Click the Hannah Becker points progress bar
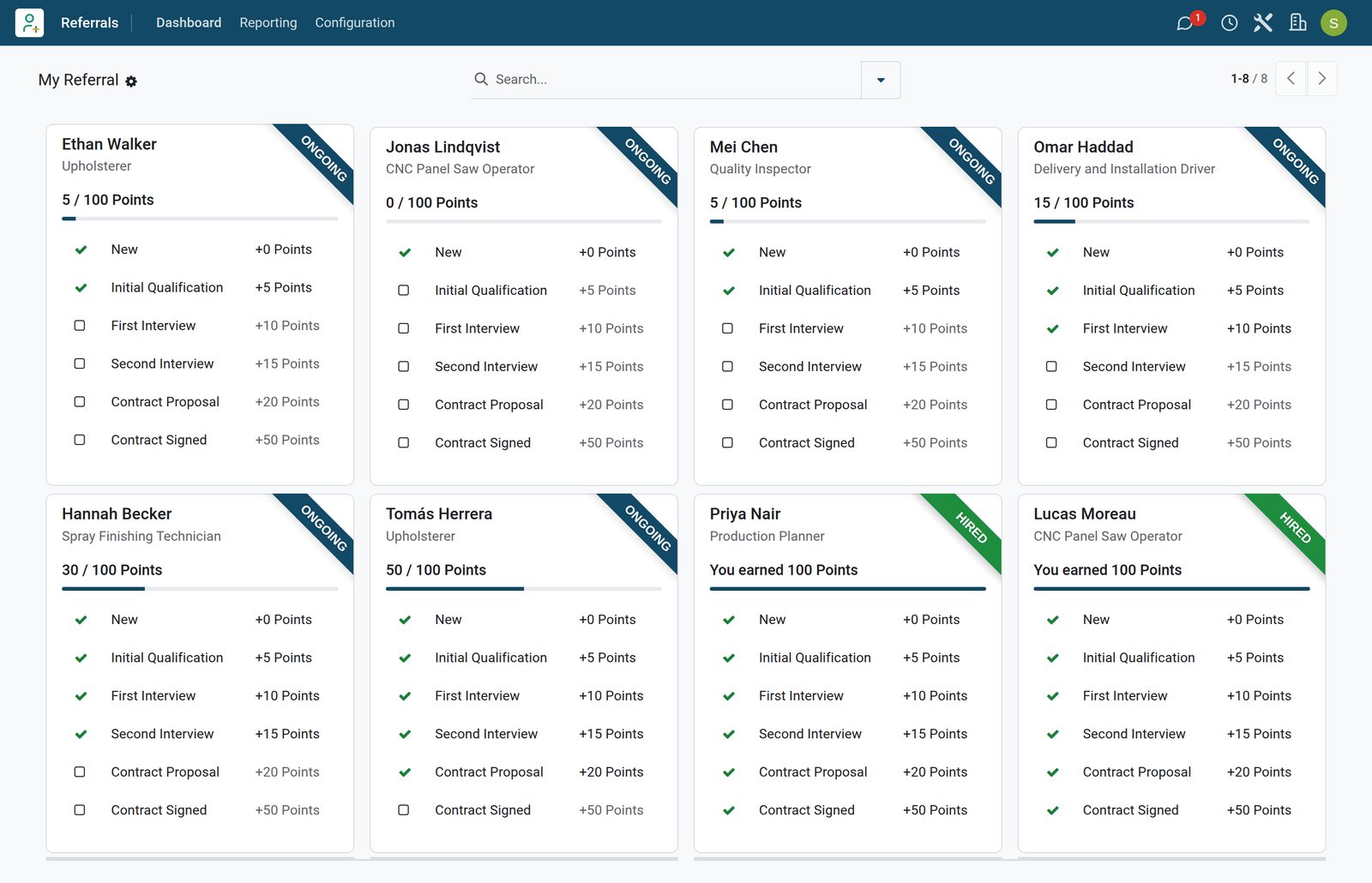This screenshot has width=1372, height=883. tap(200, 589)
